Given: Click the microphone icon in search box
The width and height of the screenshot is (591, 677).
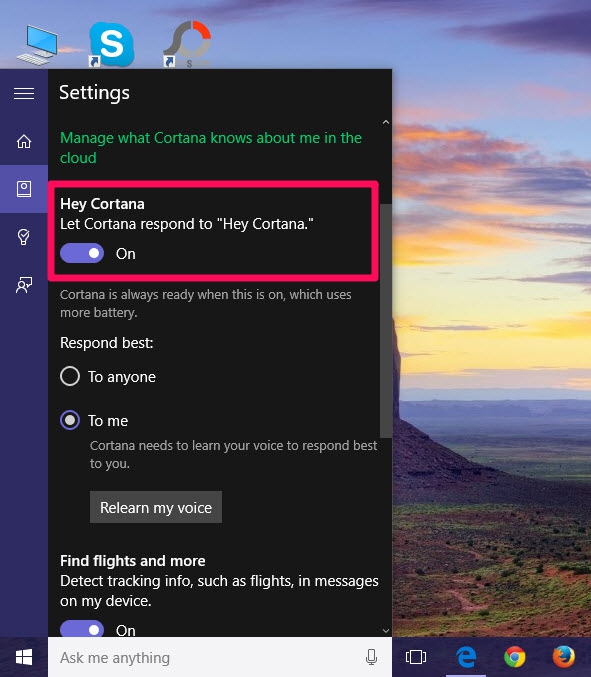Looking at the screenshot, I should [371, 657].
